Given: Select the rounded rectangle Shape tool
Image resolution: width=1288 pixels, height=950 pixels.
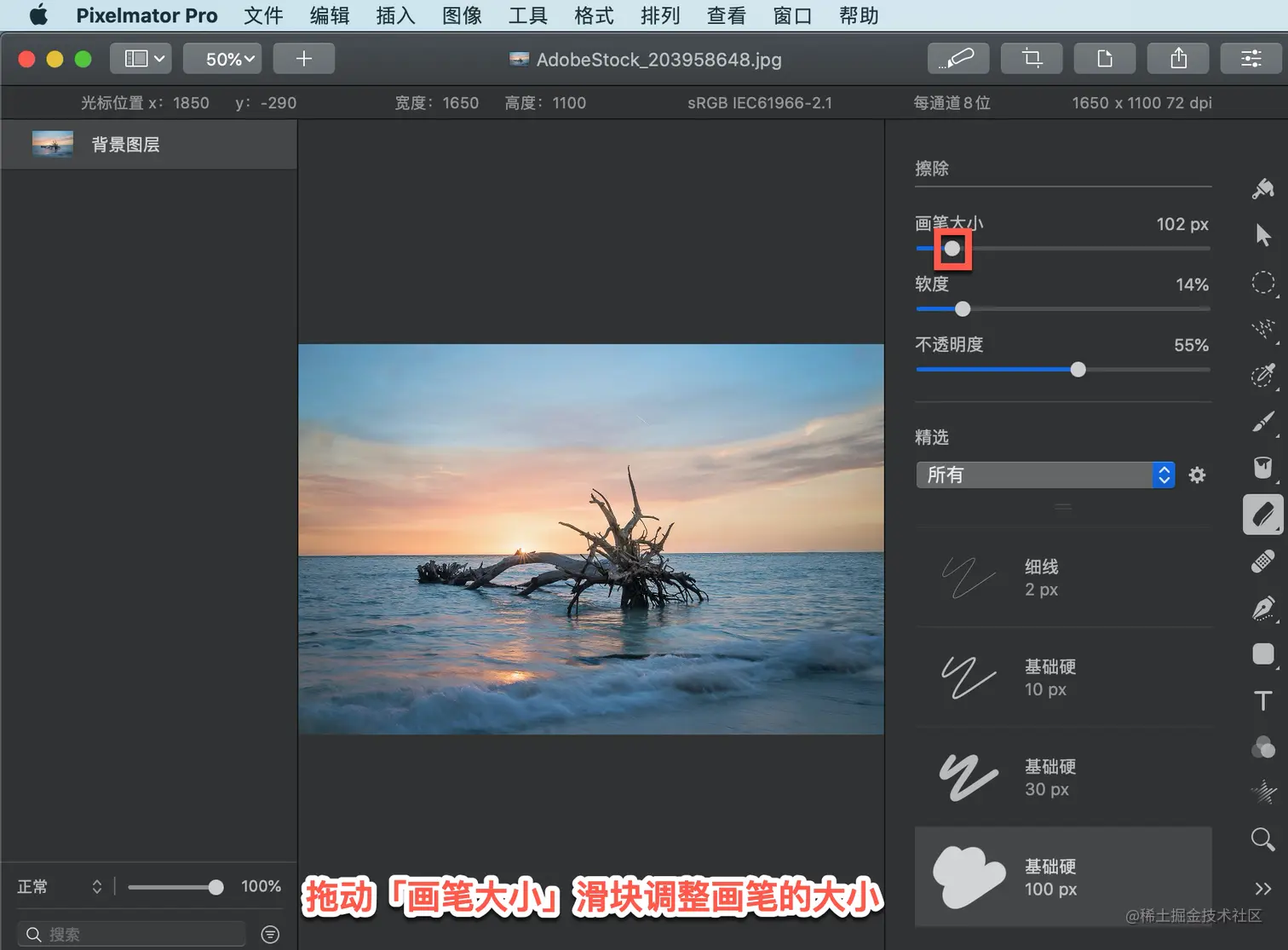Looking at the screenshot, I should [1262, 654].
